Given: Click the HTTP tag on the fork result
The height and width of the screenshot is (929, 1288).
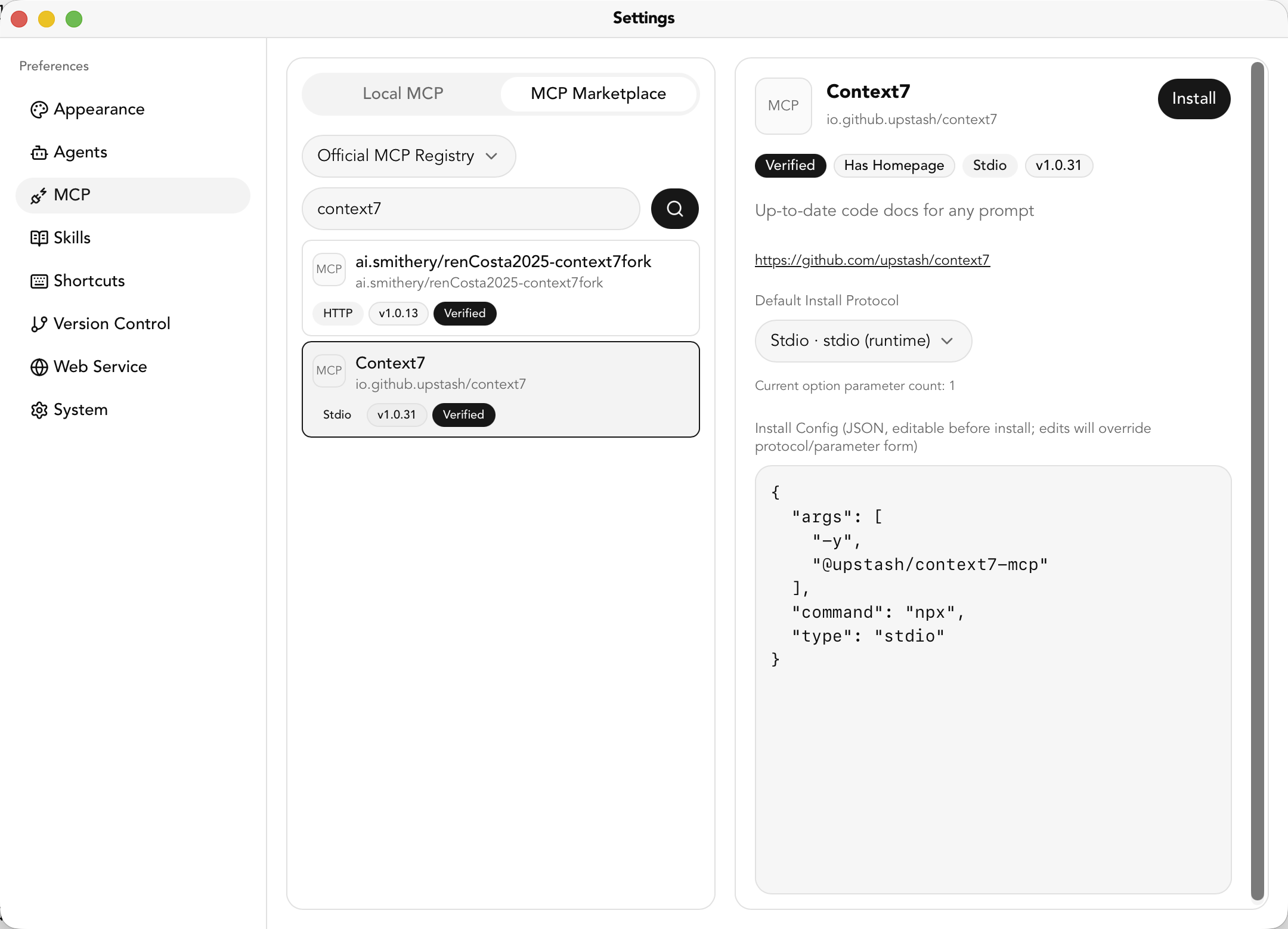Looking at the screenshot, I should 338,314.
